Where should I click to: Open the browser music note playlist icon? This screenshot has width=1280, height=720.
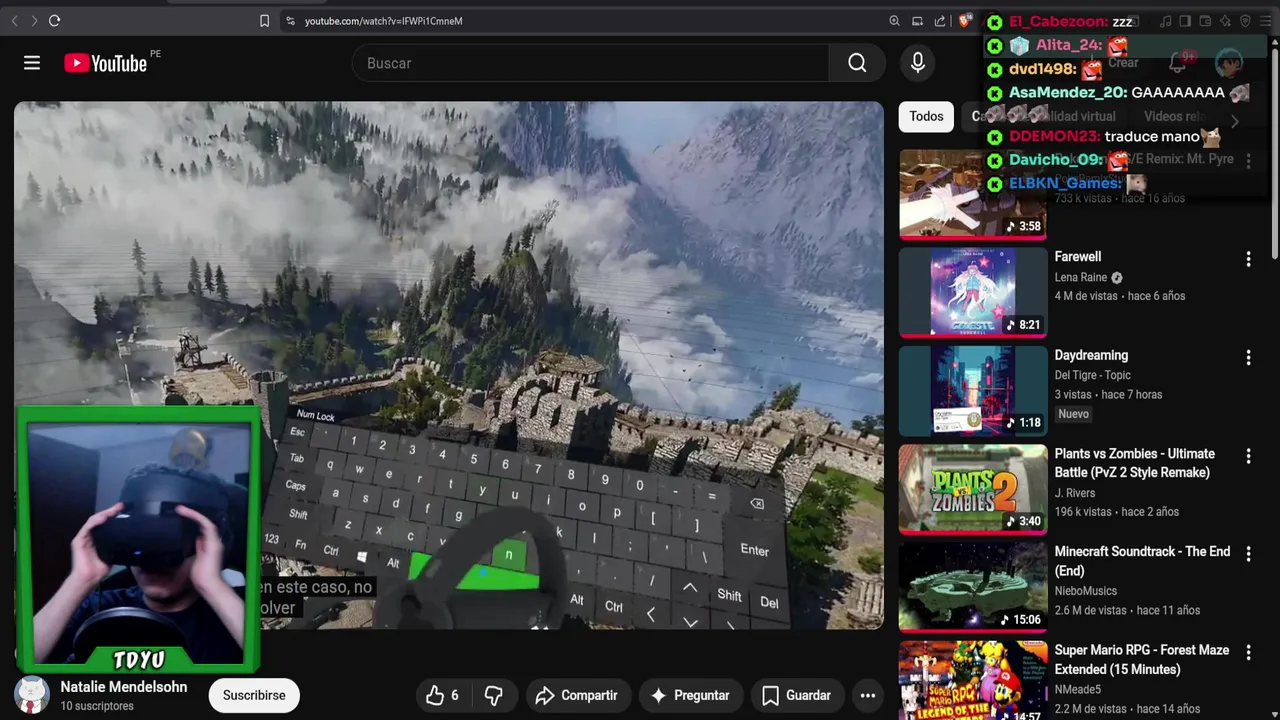[x=1166, y=21]
